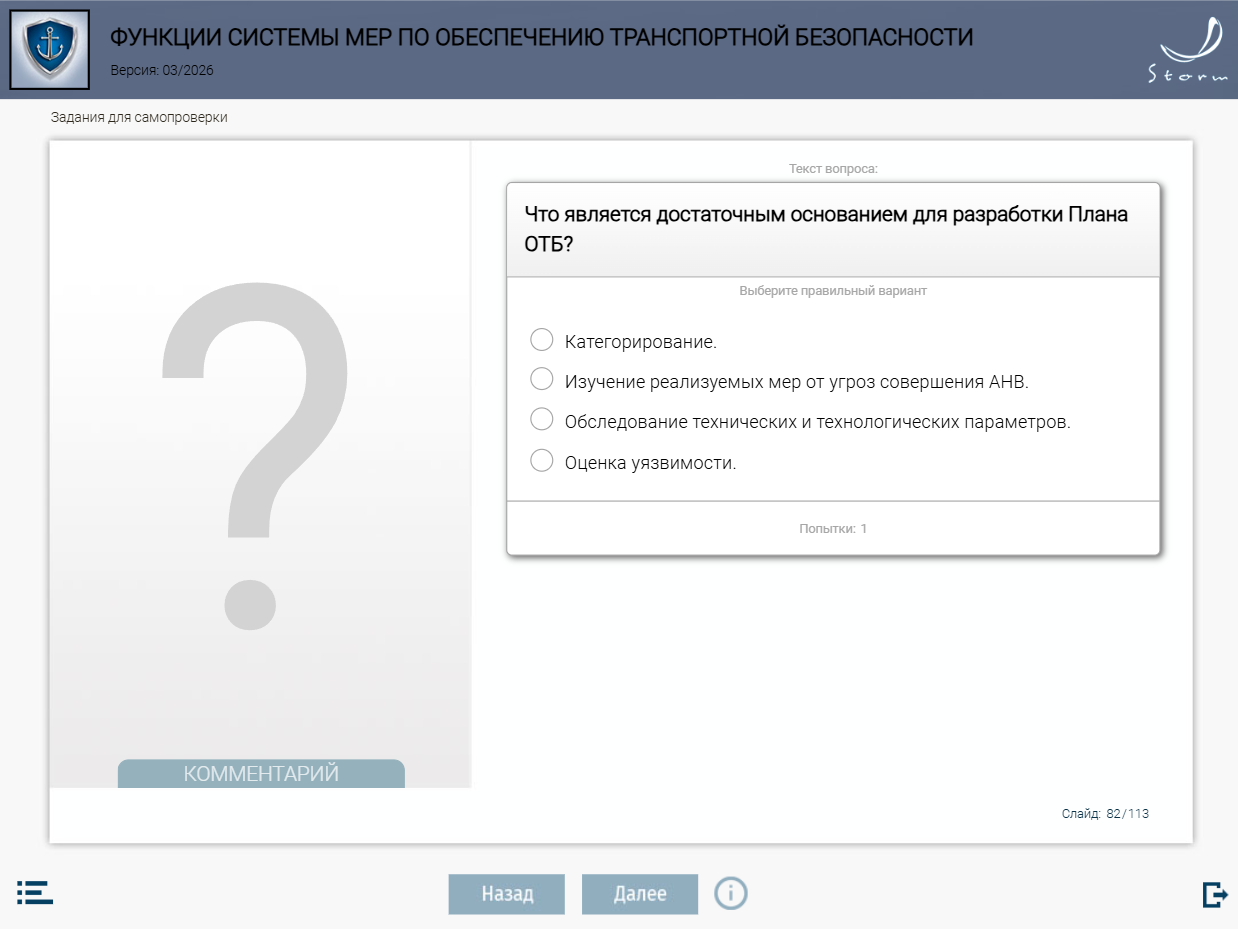Click the "Попытки: 1" attempts counter

[832, 528]
